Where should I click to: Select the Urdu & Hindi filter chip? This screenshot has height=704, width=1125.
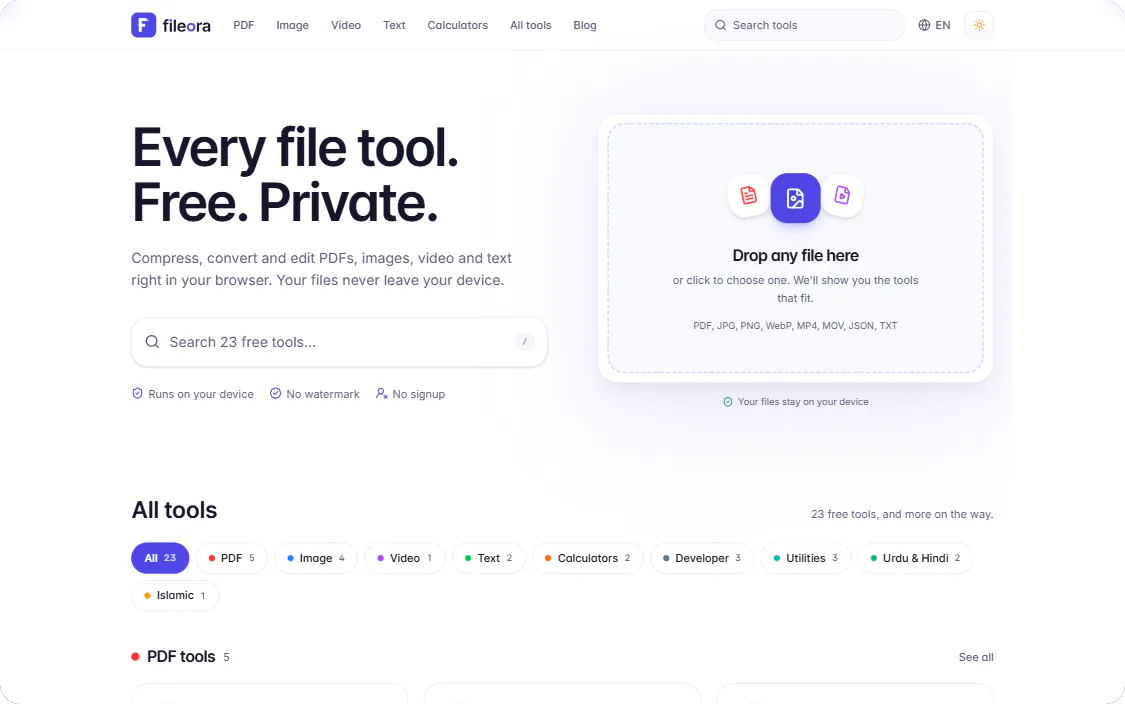point(915,558)
